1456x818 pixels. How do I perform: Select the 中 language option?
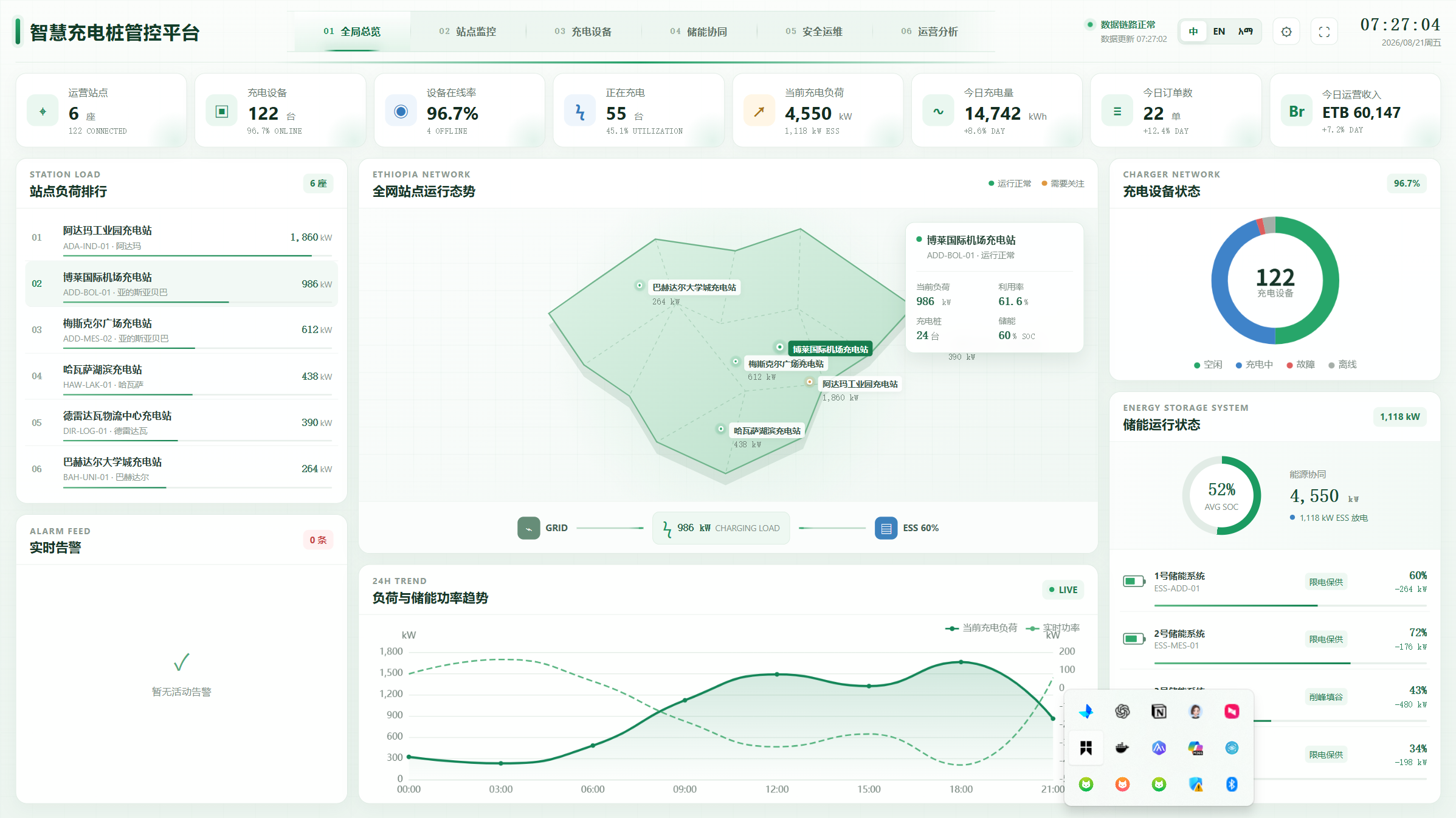coord(1193,32)
